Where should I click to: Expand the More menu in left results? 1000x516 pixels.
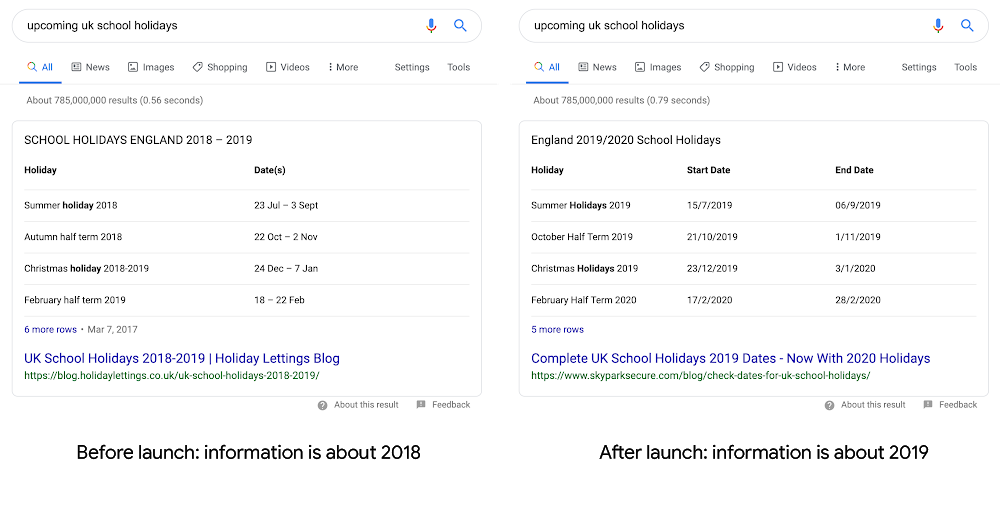click(343, 67)
